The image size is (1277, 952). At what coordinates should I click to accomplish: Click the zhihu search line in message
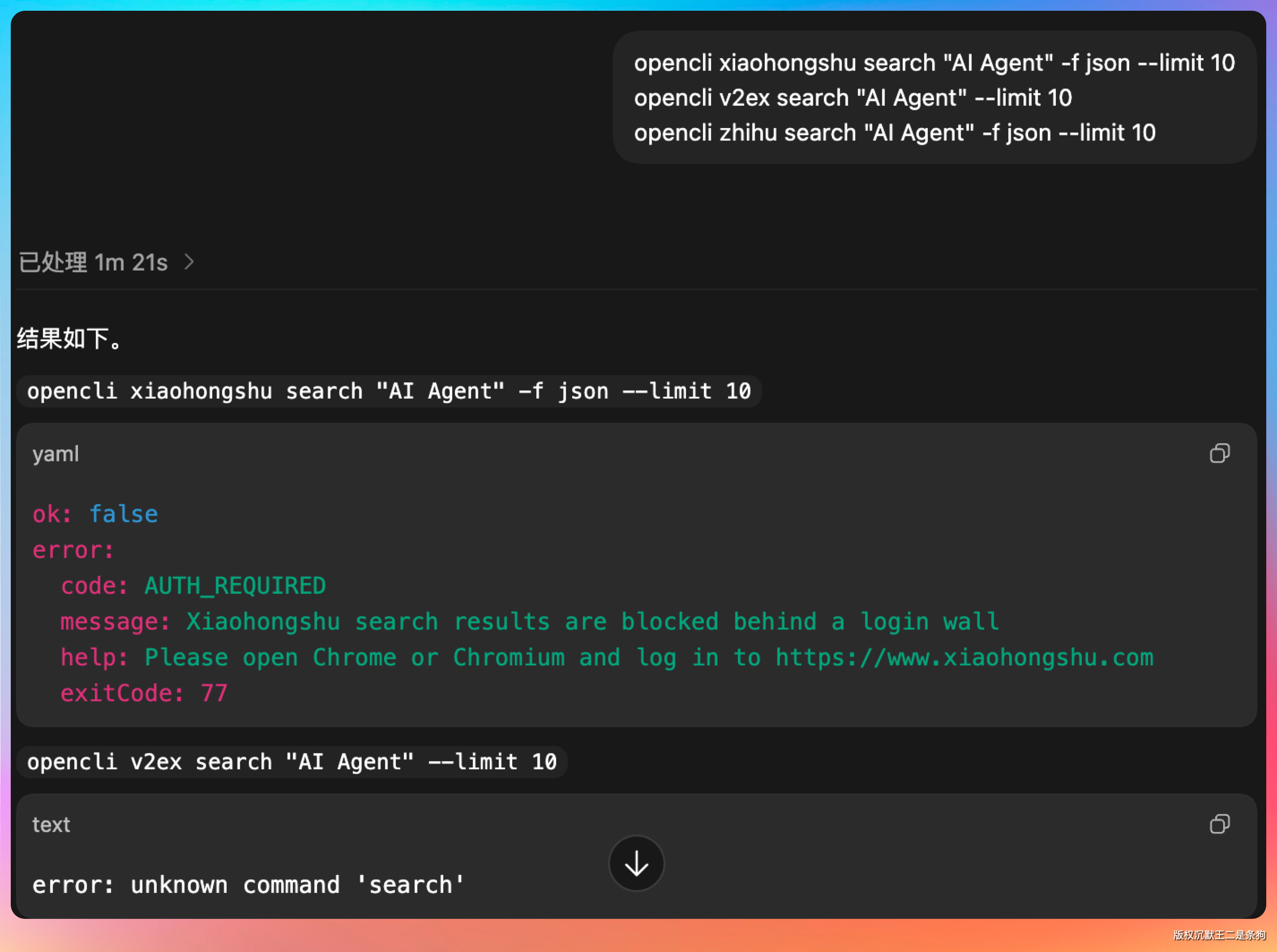pyautogui.click(x=894, y=133)
